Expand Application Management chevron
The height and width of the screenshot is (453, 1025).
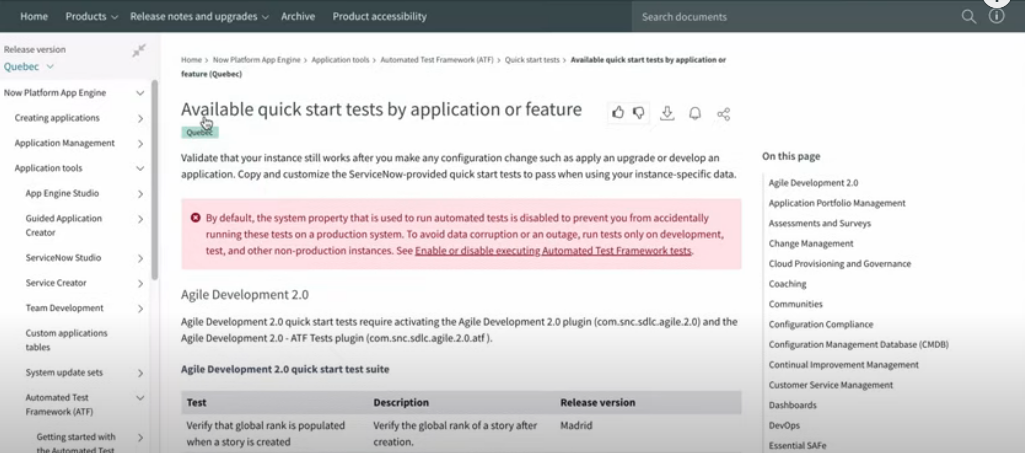point(141,143)
